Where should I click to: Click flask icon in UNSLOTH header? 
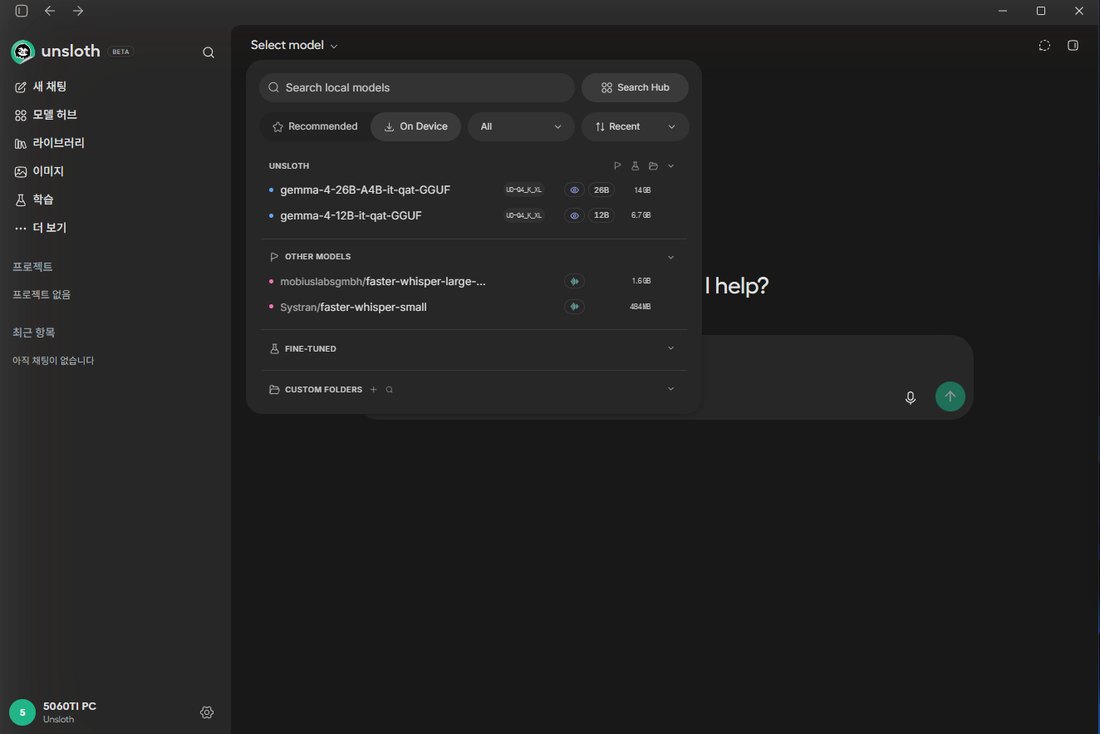point(635,166)
